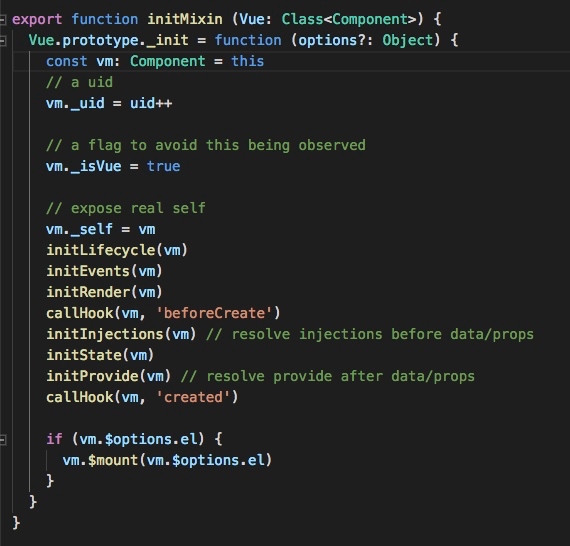Place cursor on initLifecycle(vm) call
The image size is (570, 546).
point(117,250)
